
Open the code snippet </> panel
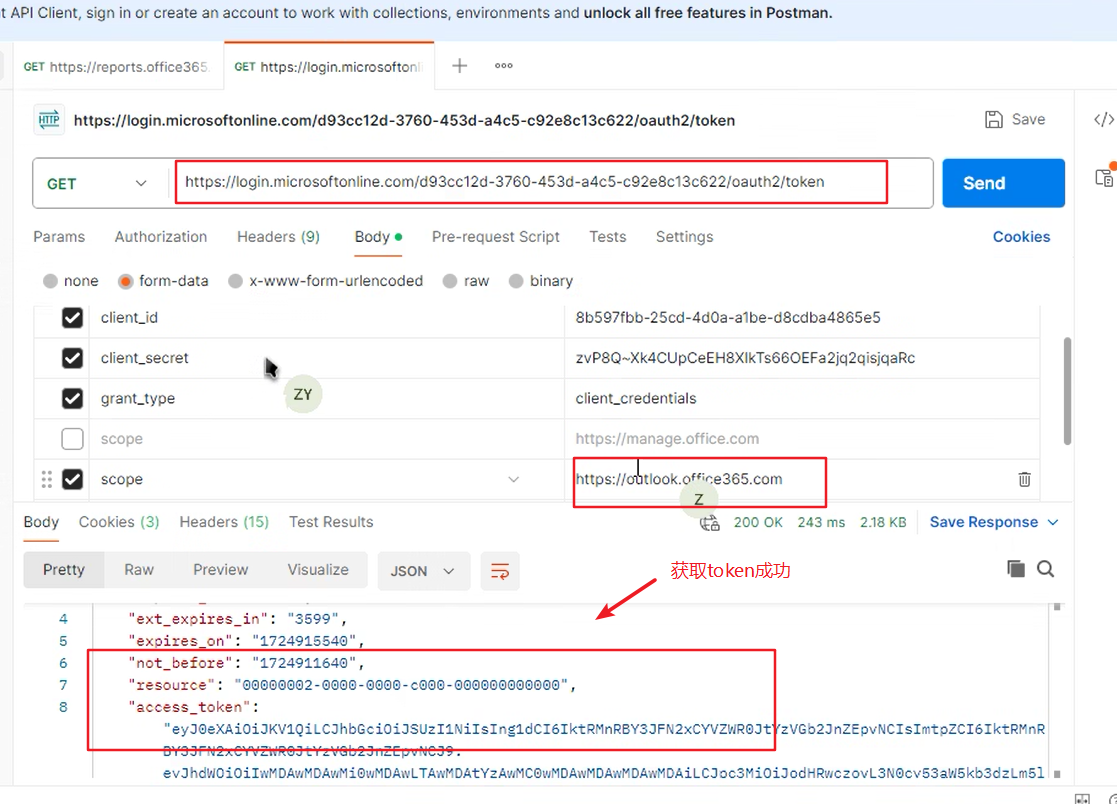tap(1103, 119)
